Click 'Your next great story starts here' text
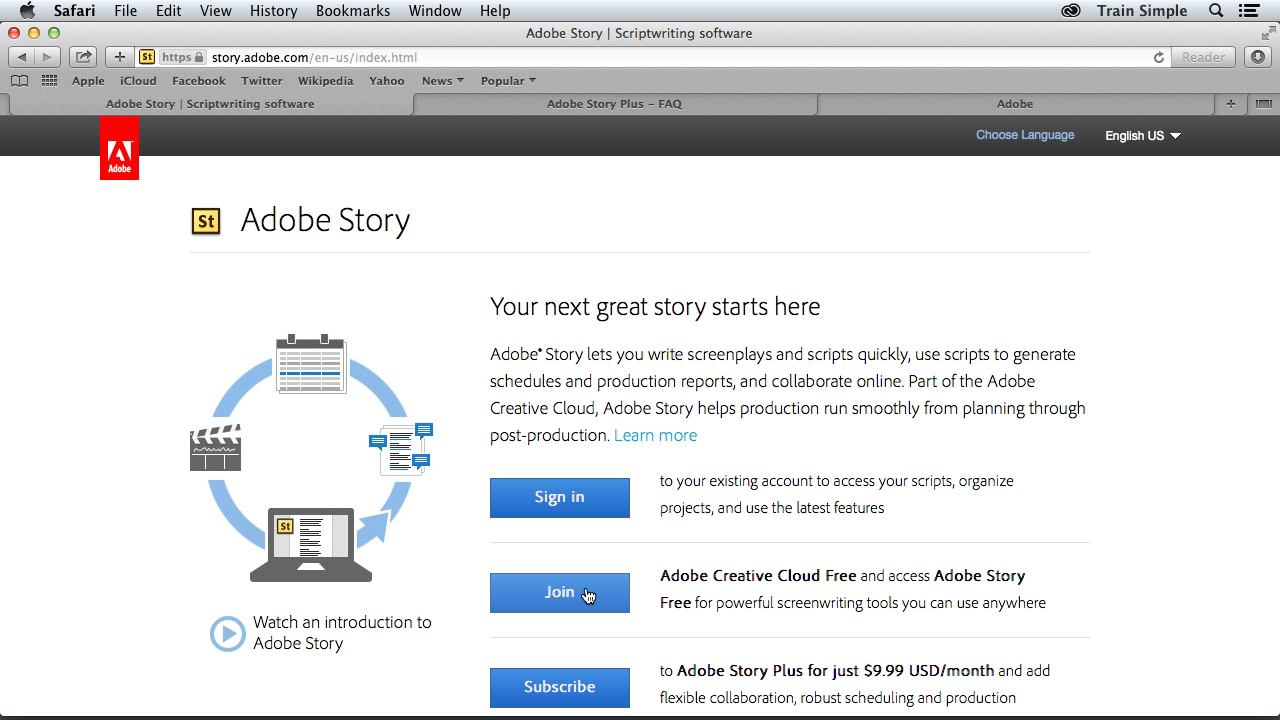Screen dimensions: 1280x720 pos(655,306)
